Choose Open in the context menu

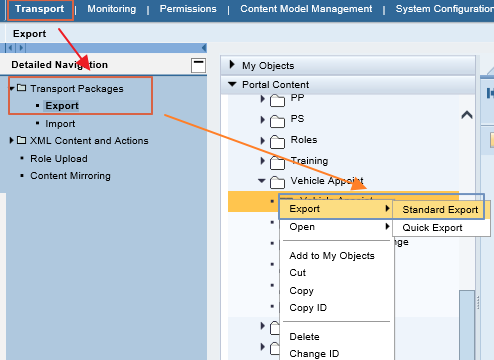coord(336,227)
